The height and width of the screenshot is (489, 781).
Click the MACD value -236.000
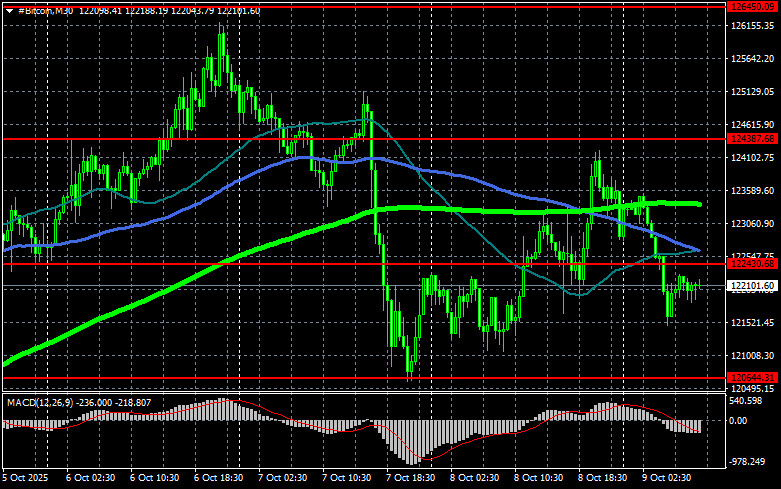click(94, 402)
